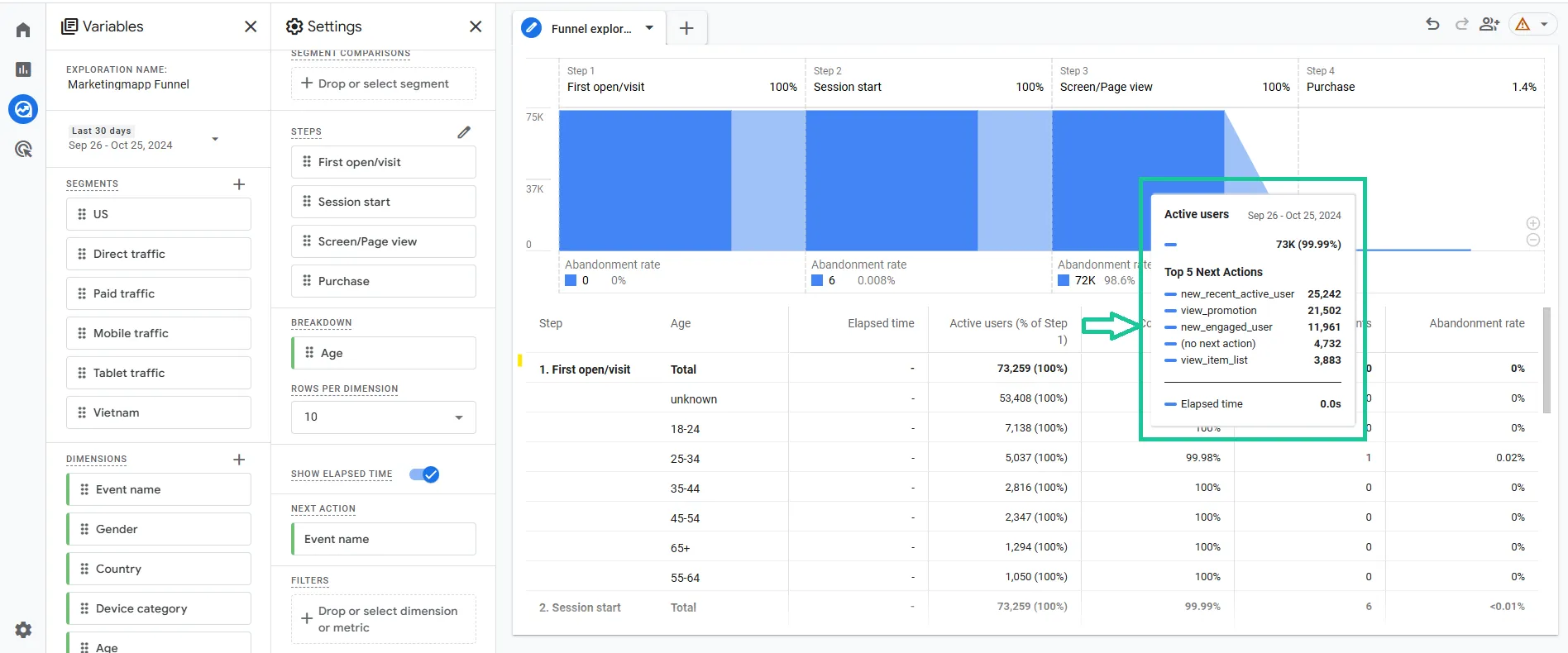Select the Event name next action chip

pyautogui.click(x=384, y=539)
